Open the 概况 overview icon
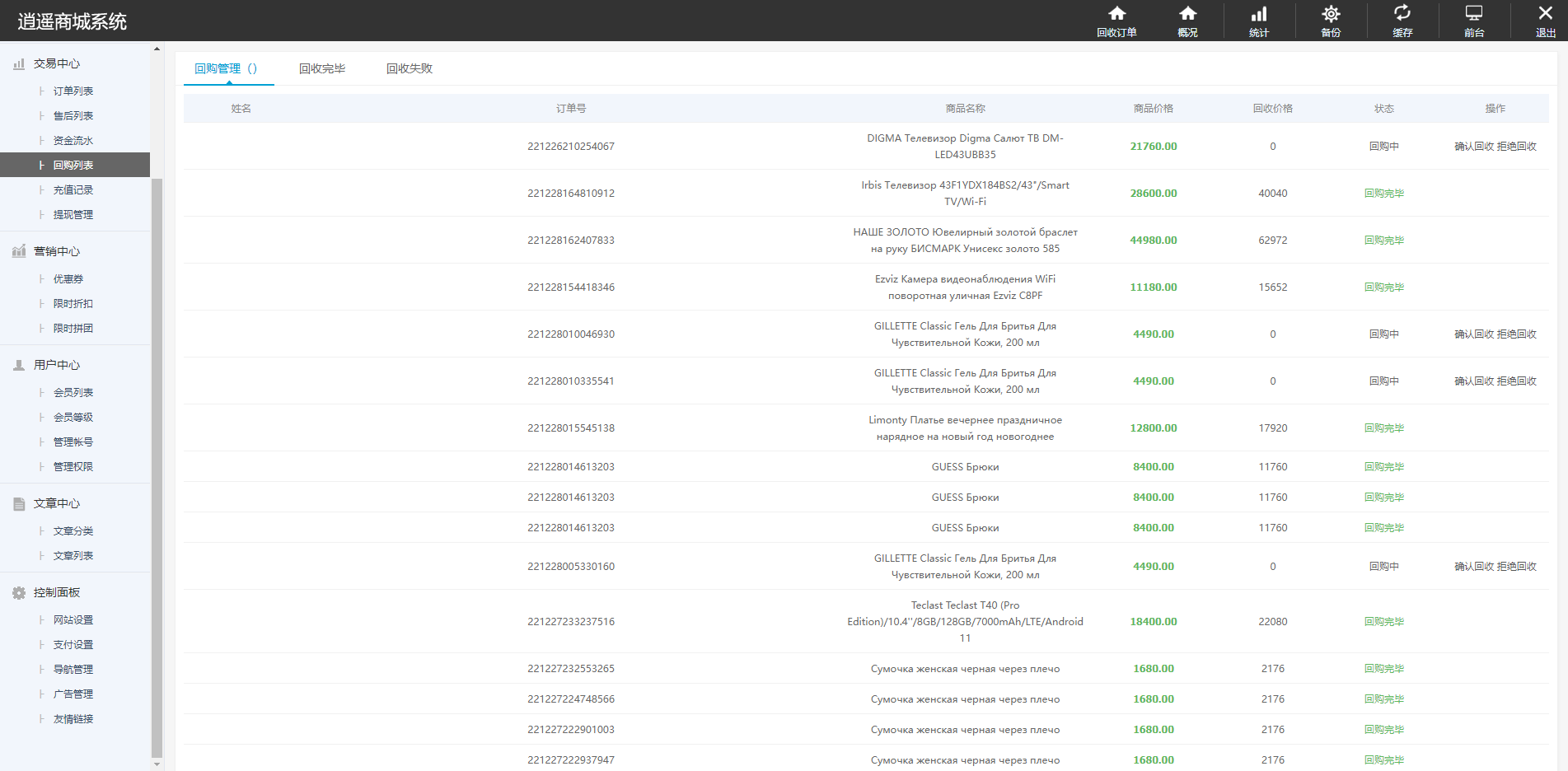This screenshot has width=1568, height=771. click(1187, 14)
